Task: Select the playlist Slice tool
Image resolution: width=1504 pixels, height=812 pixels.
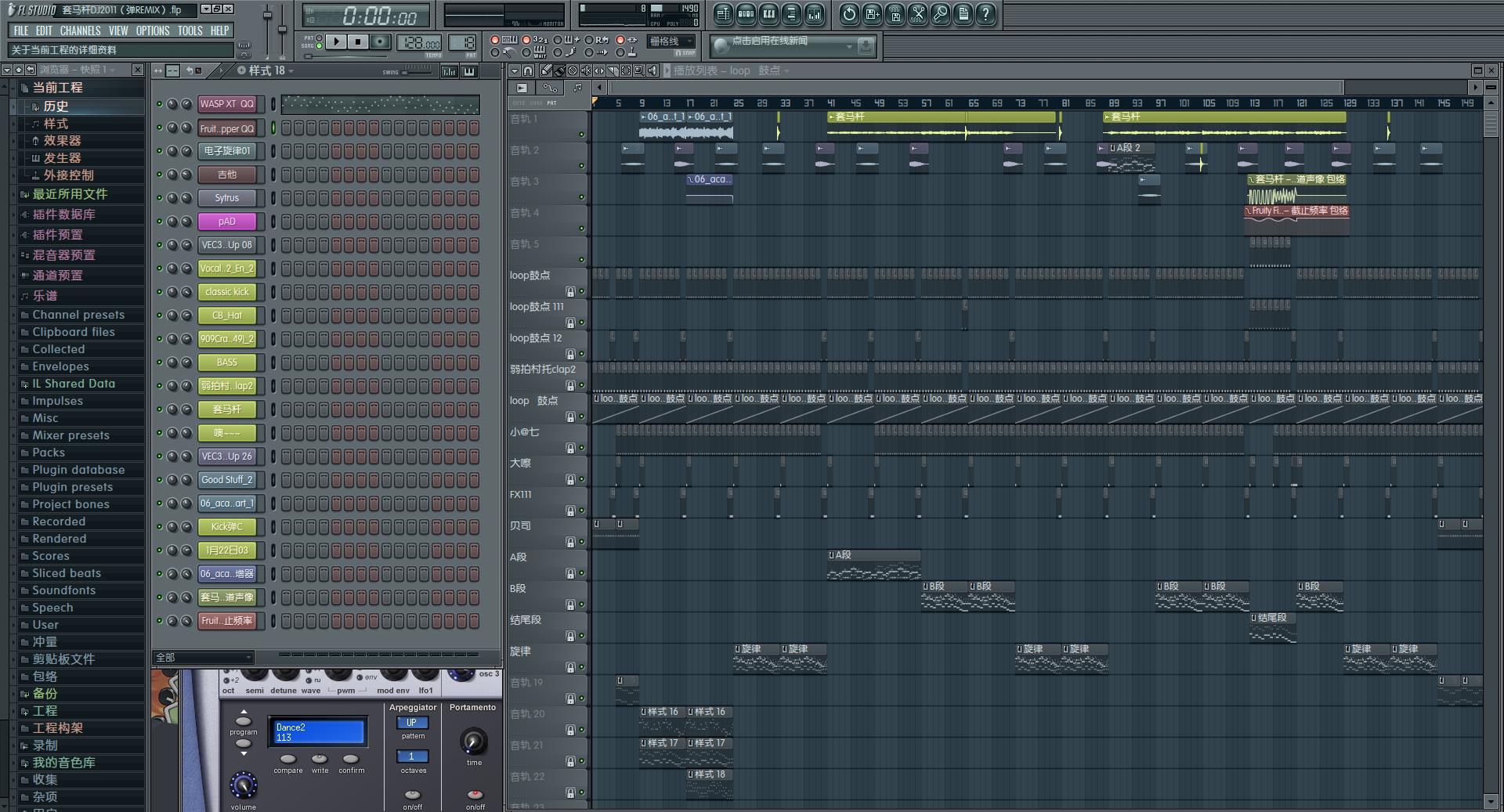Action: pyautogui.click(x=613, y=70)
